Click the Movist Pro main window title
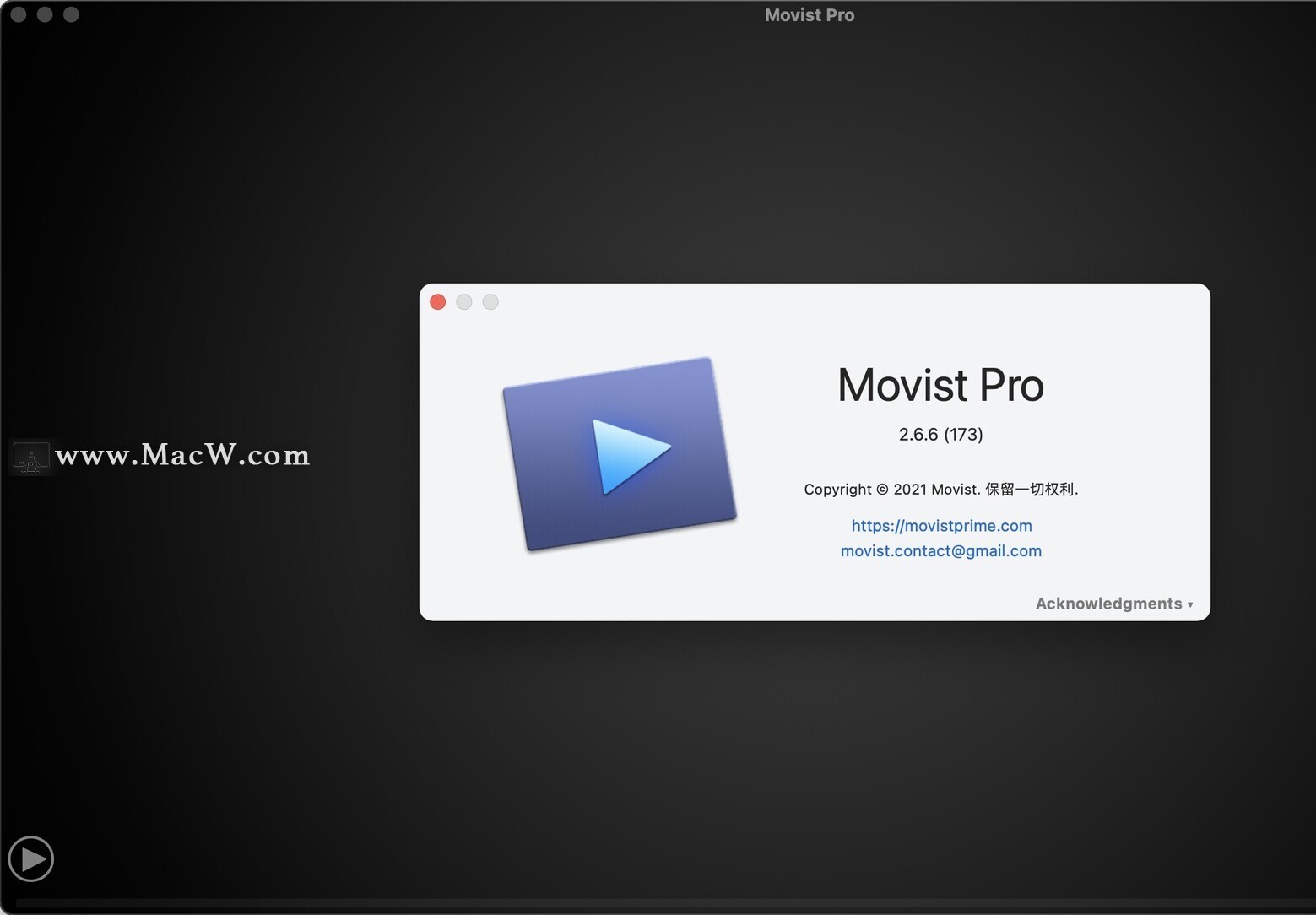This screenshot has height=915, width=1316. point(810,15)
